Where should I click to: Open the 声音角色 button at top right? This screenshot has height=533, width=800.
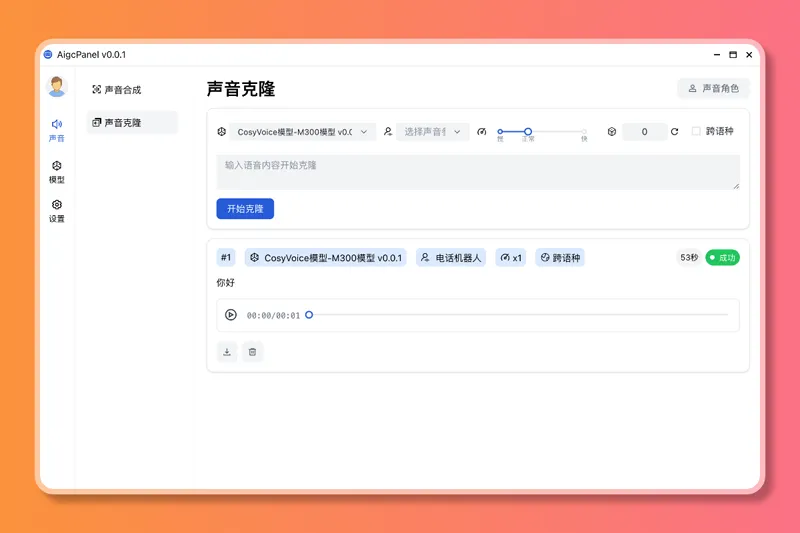coord(713,89)
